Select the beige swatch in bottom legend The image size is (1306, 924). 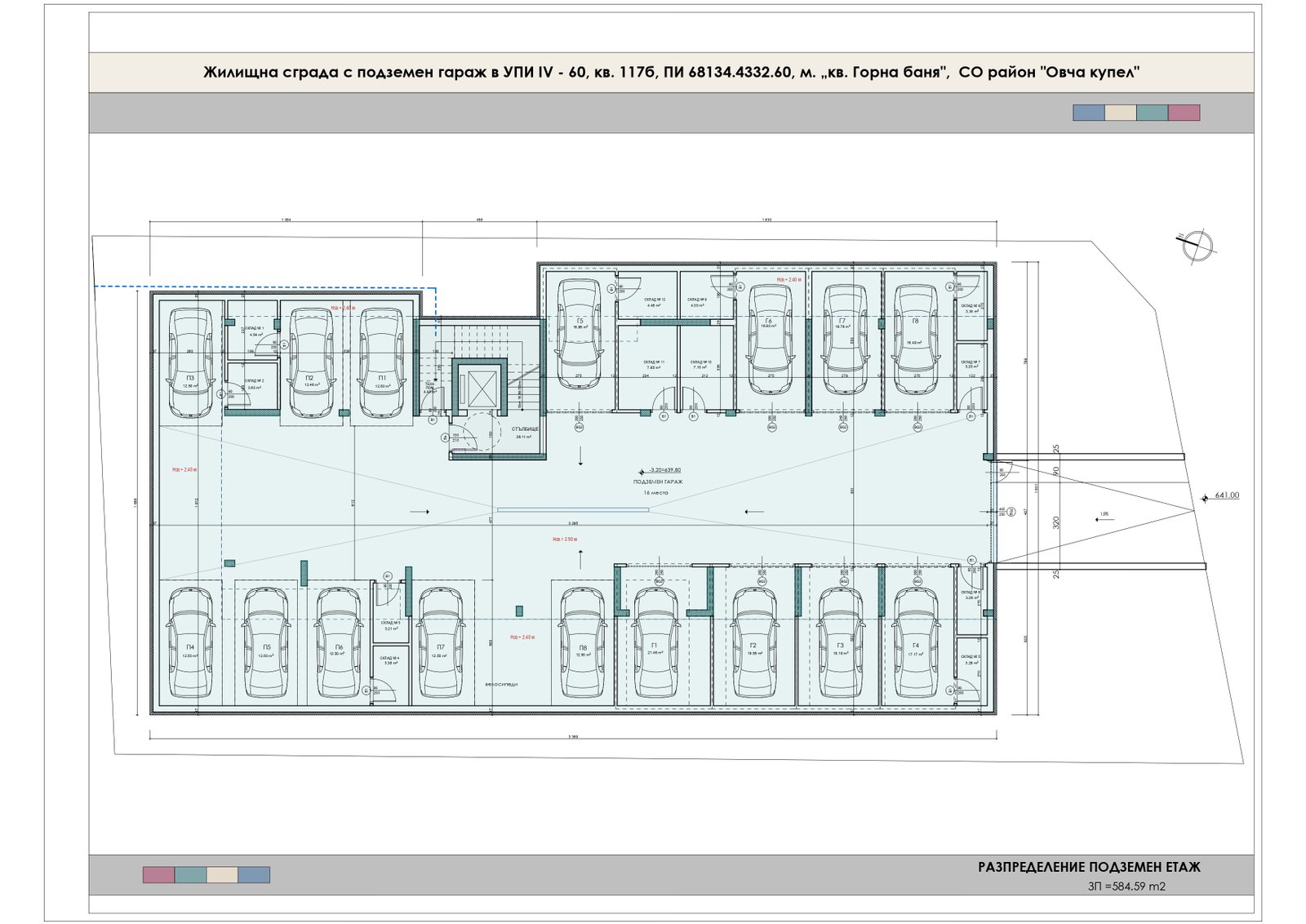pos(222,875)
